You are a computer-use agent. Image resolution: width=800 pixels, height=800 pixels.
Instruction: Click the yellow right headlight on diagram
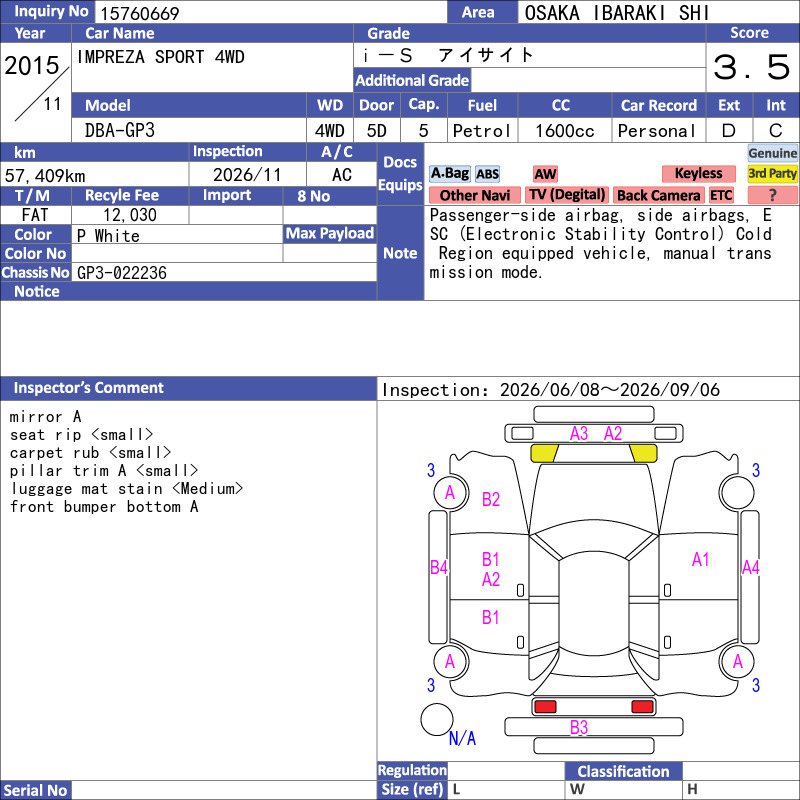(x=643, y=453)
